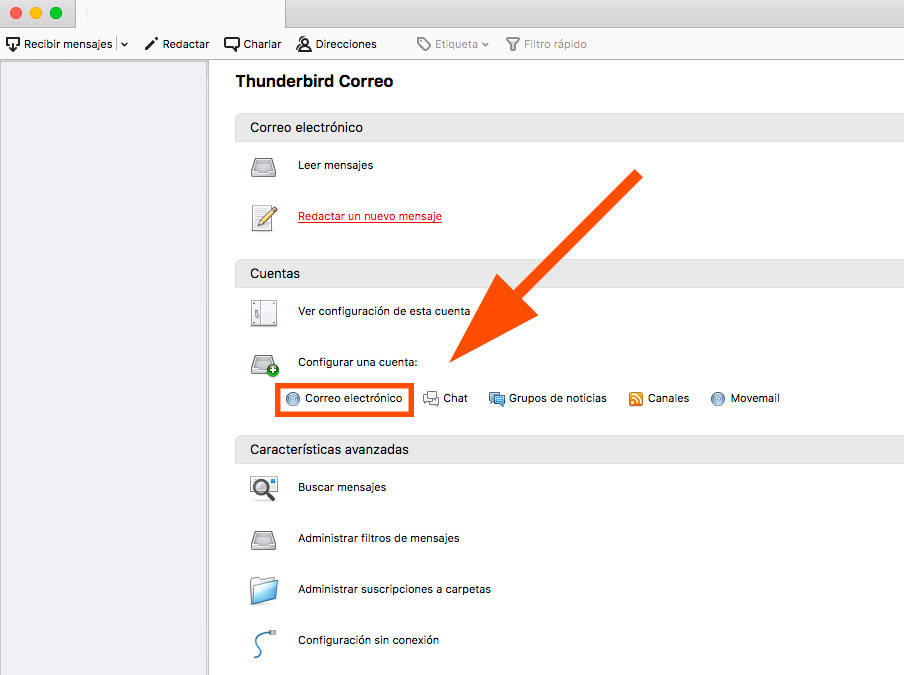Viewport: 904px width, 675px height.
Task: Click the Leer mensajes envelope icon
Action: (263, 166)
